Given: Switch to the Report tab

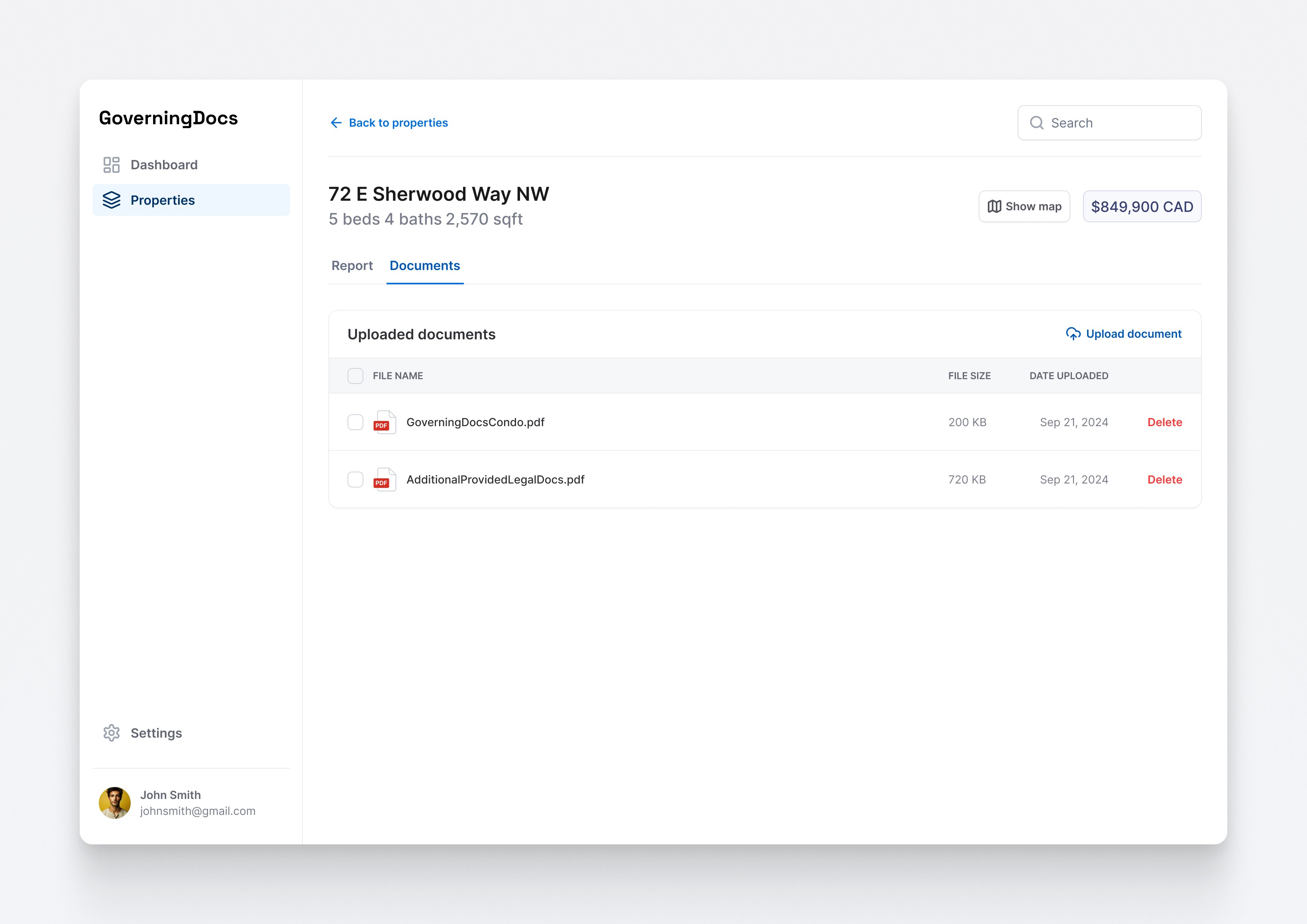Looking at the screenshot, I should point(352,266).
